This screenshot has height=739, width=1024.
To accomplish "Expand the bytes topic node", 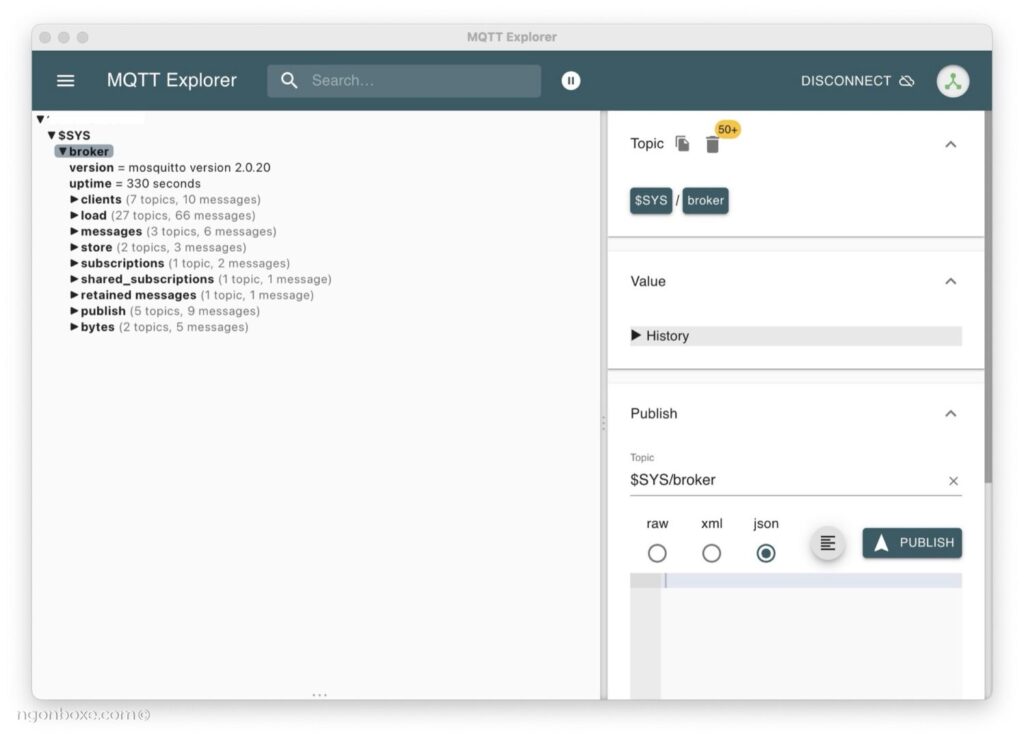I will pyautogui.click(x=74, y=327).
